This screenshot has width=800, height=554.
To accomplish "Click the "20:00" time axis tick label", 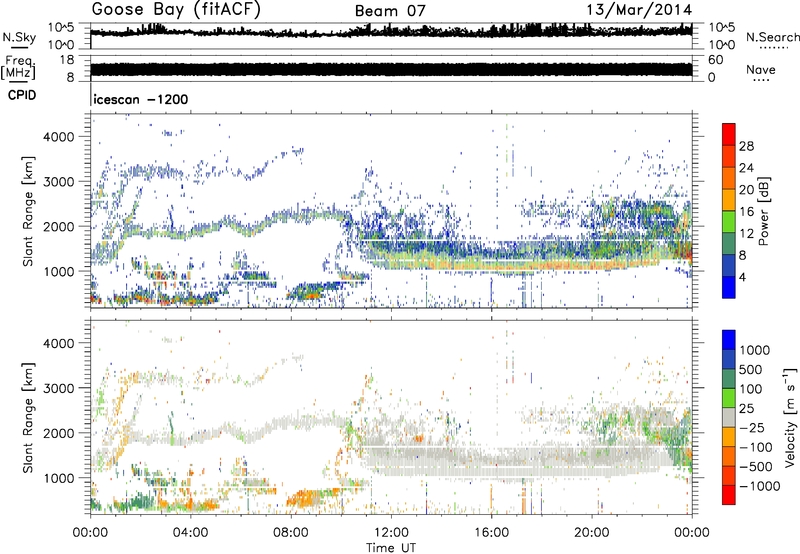I will tap(592, 533).
